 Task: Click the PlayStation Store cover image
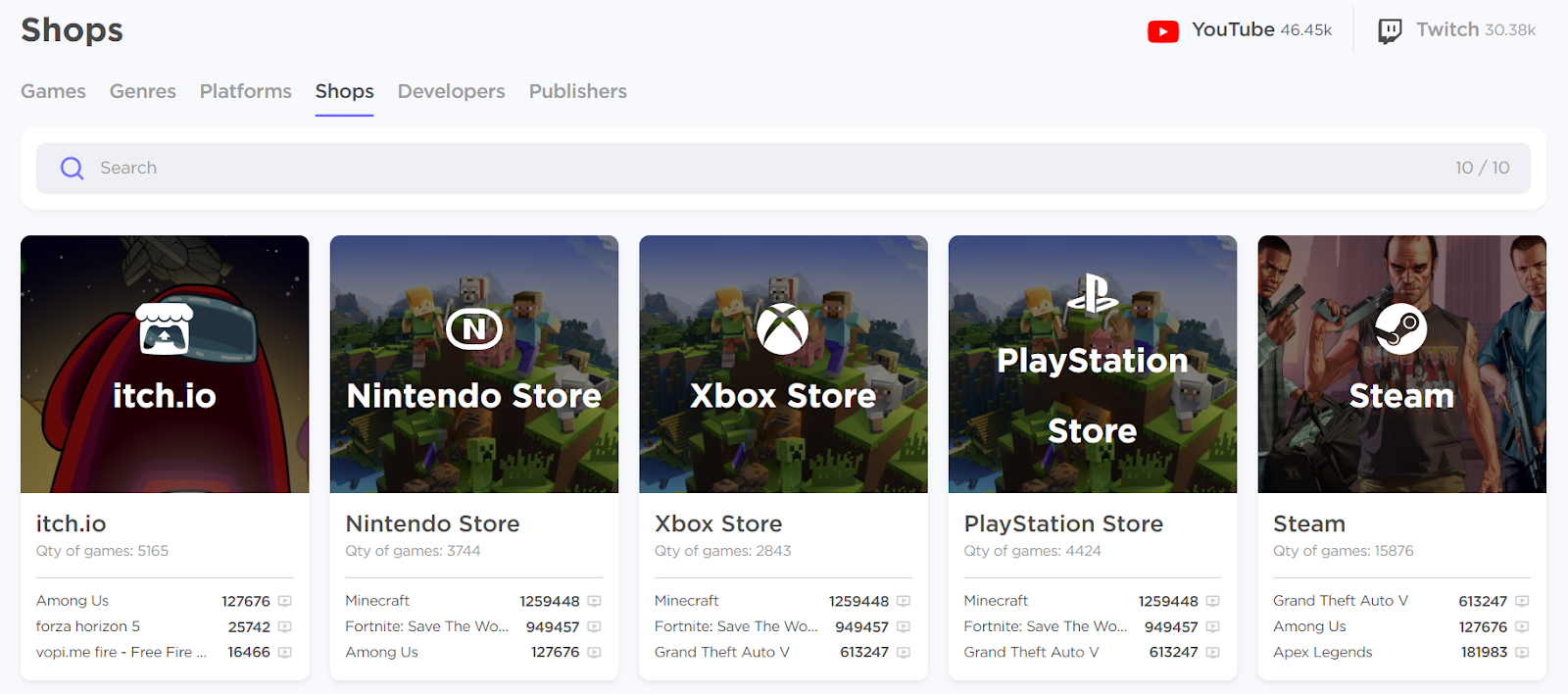1093,364
